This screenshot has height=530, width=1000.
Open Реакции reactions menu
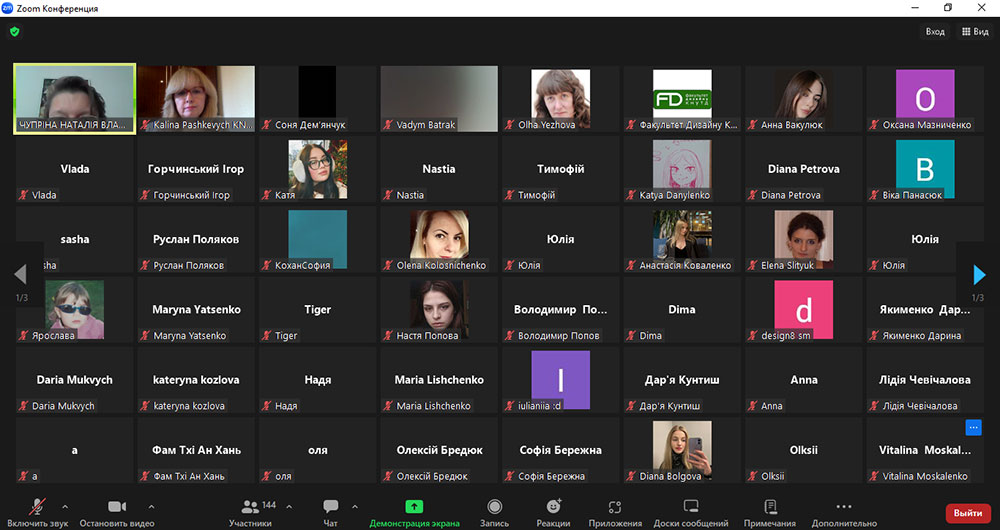[553, 512]
